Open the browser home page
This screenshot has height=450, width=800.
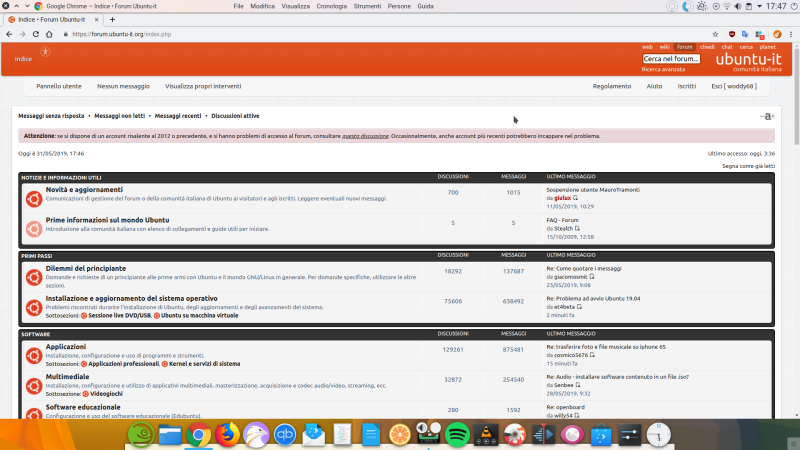tap(49, 34)
